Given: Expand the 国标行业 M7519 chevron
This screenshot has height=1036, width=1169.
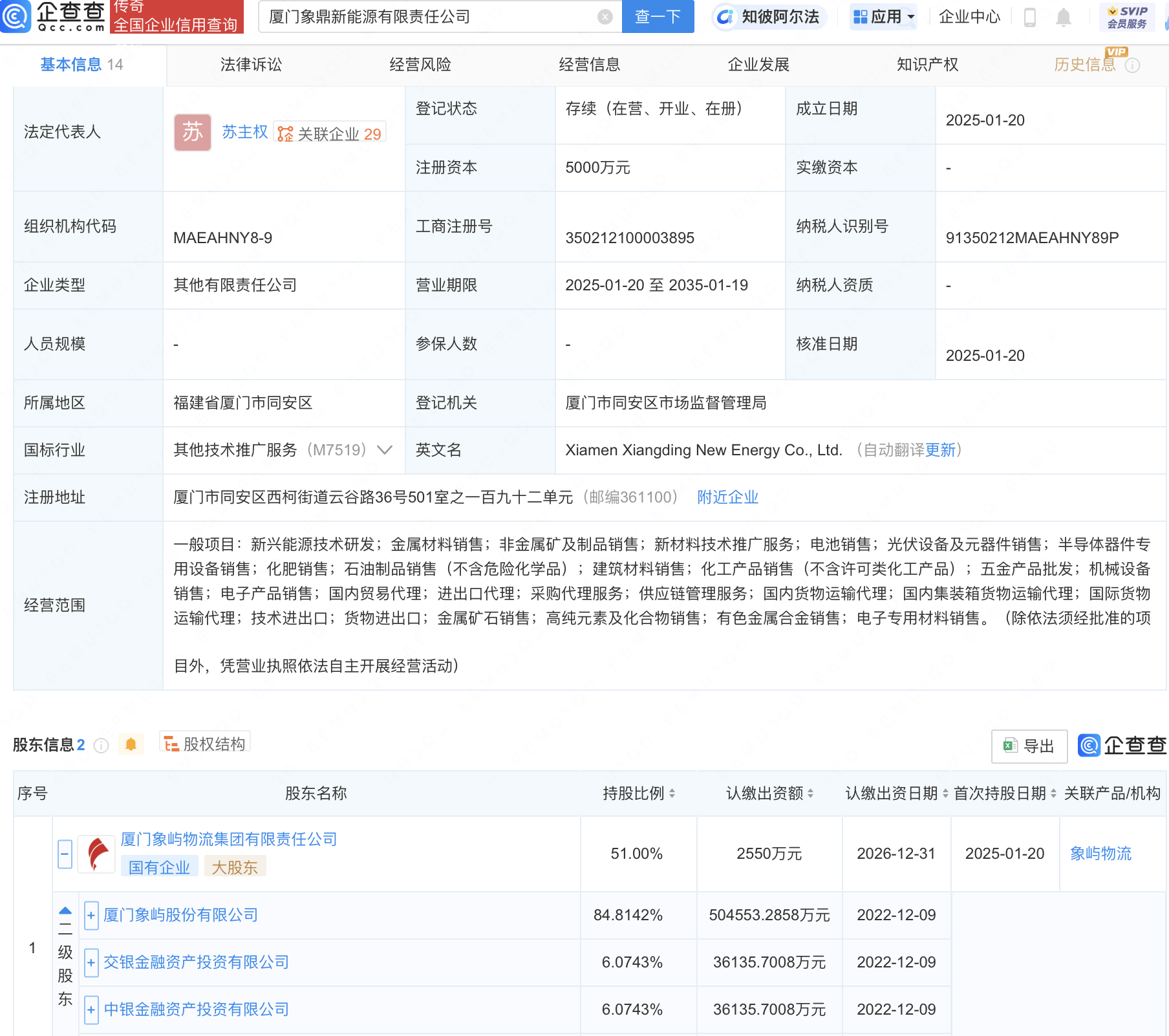Looking at the screenshot, I should click(385, 450).
